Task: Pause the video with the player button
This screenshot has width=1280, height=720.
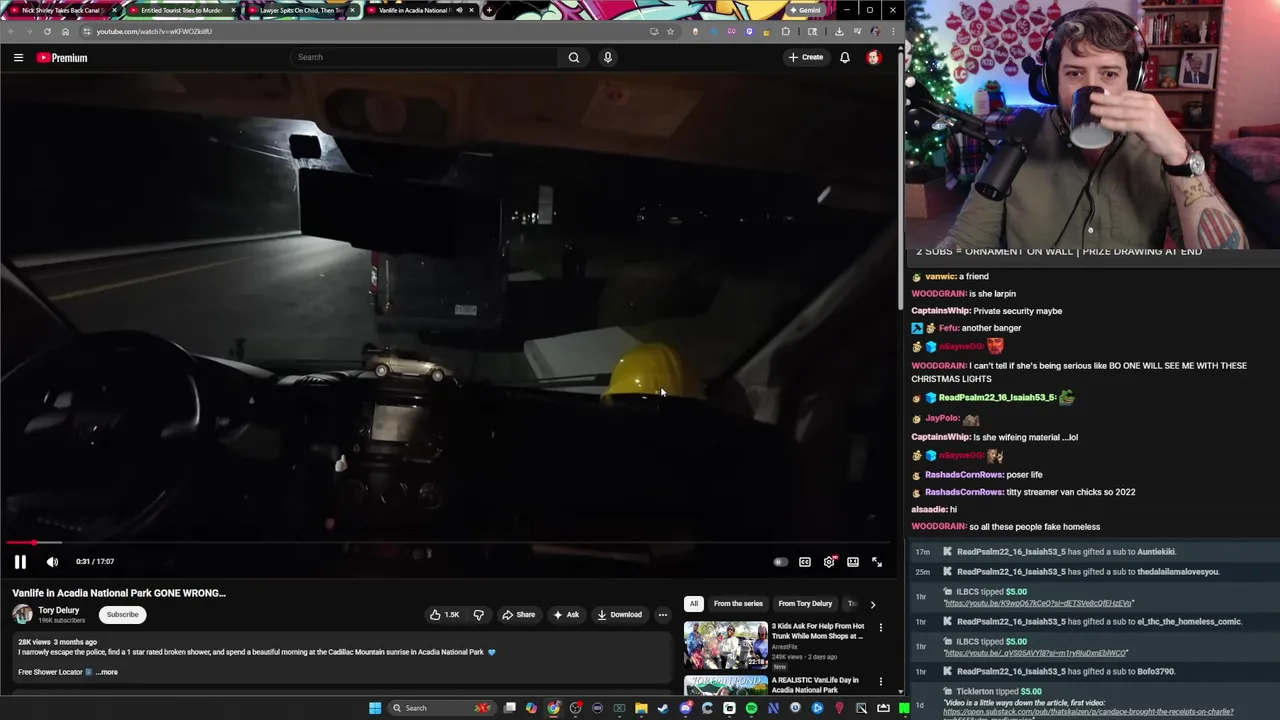Action: click(20, 562)
